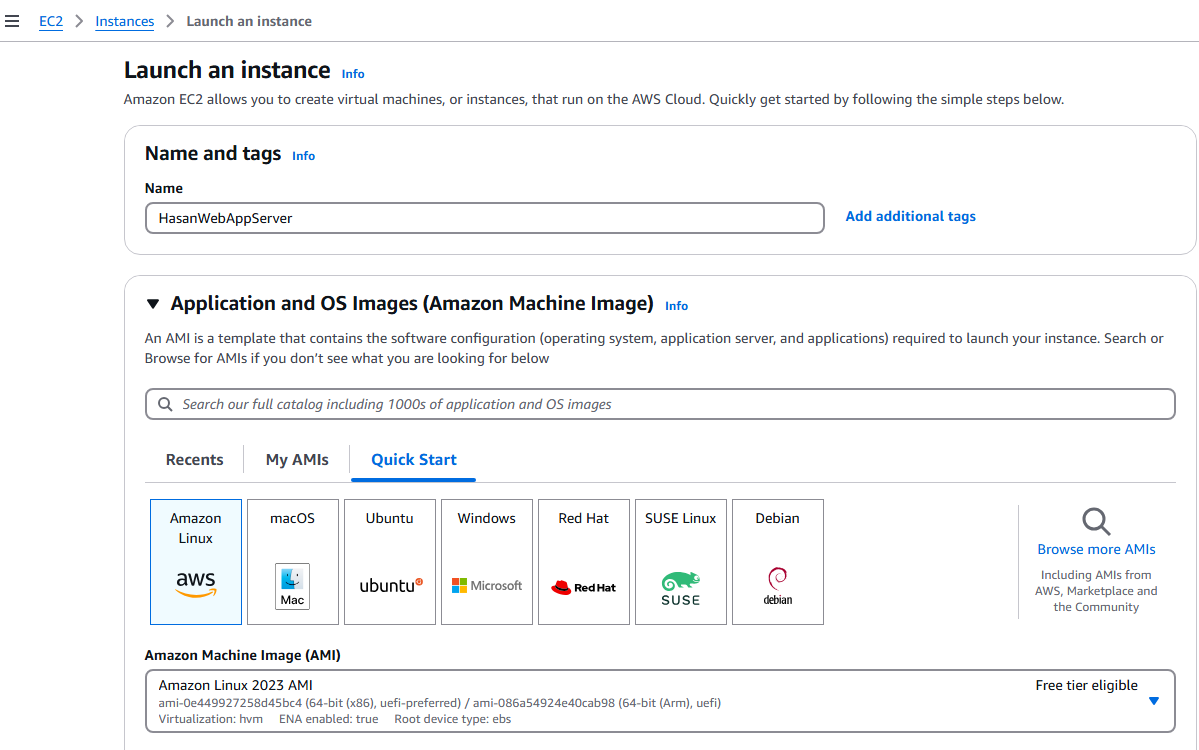1199x750 pixels.
Task: Open the Instances breadcrumb link
Action: click(125, 21)
